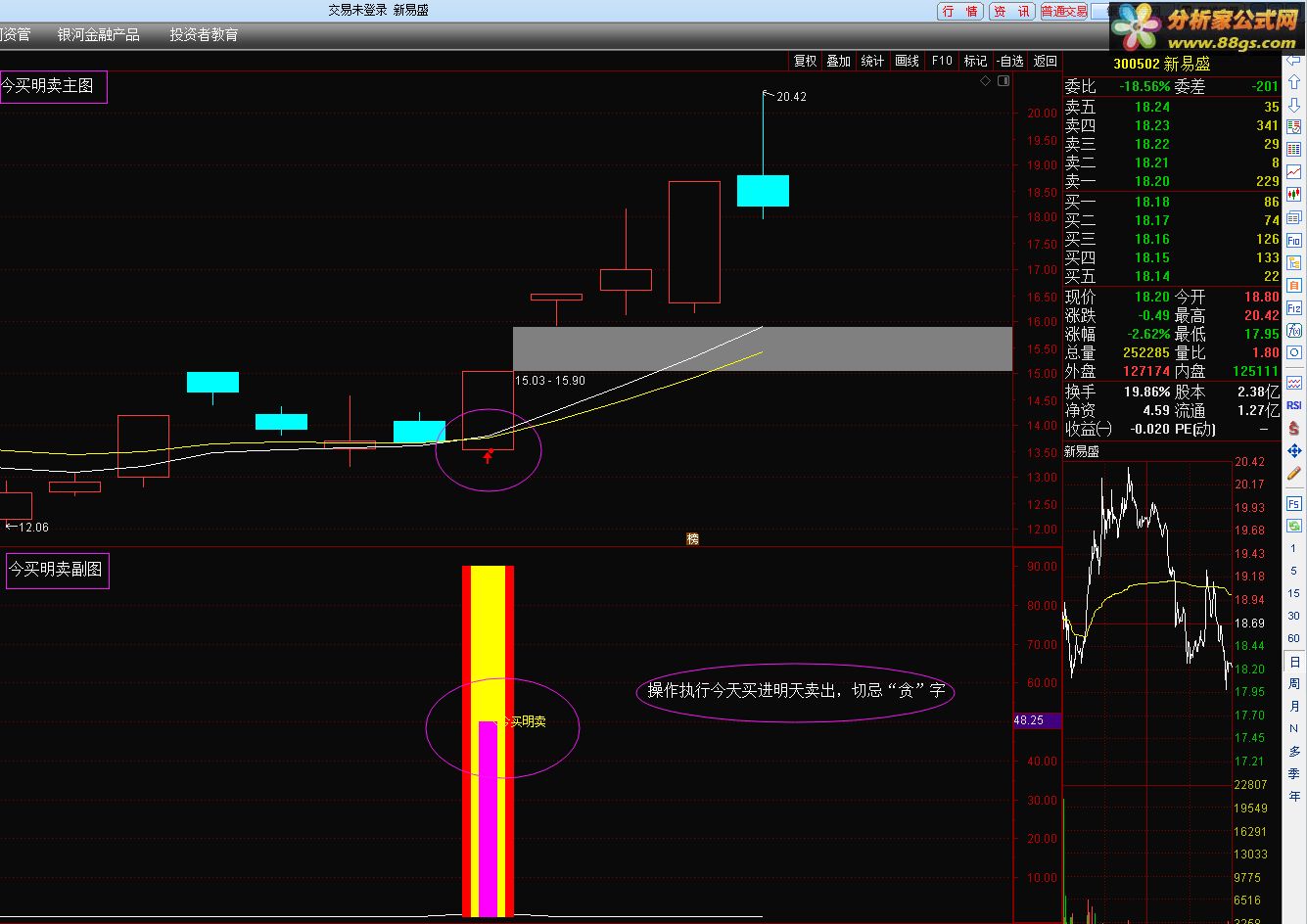1307x924 pixels.
Task: Select the 30-minute period
Action: point(1294,616)
